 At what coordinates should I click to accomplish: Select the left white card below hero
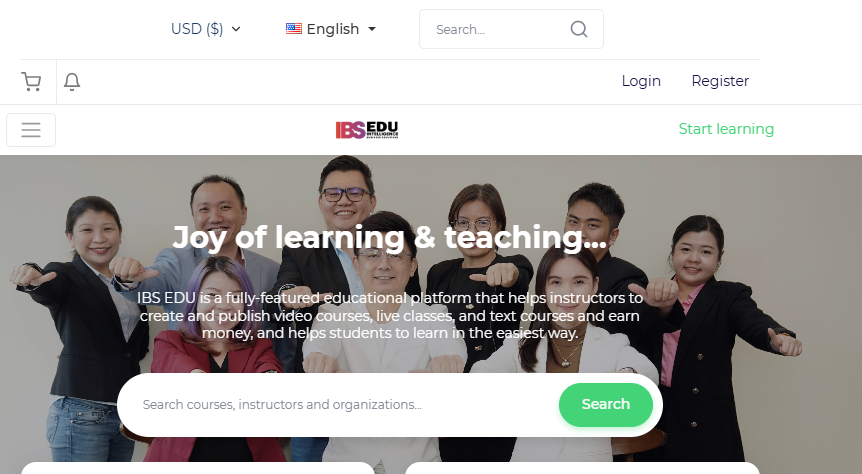click(198, 468)
